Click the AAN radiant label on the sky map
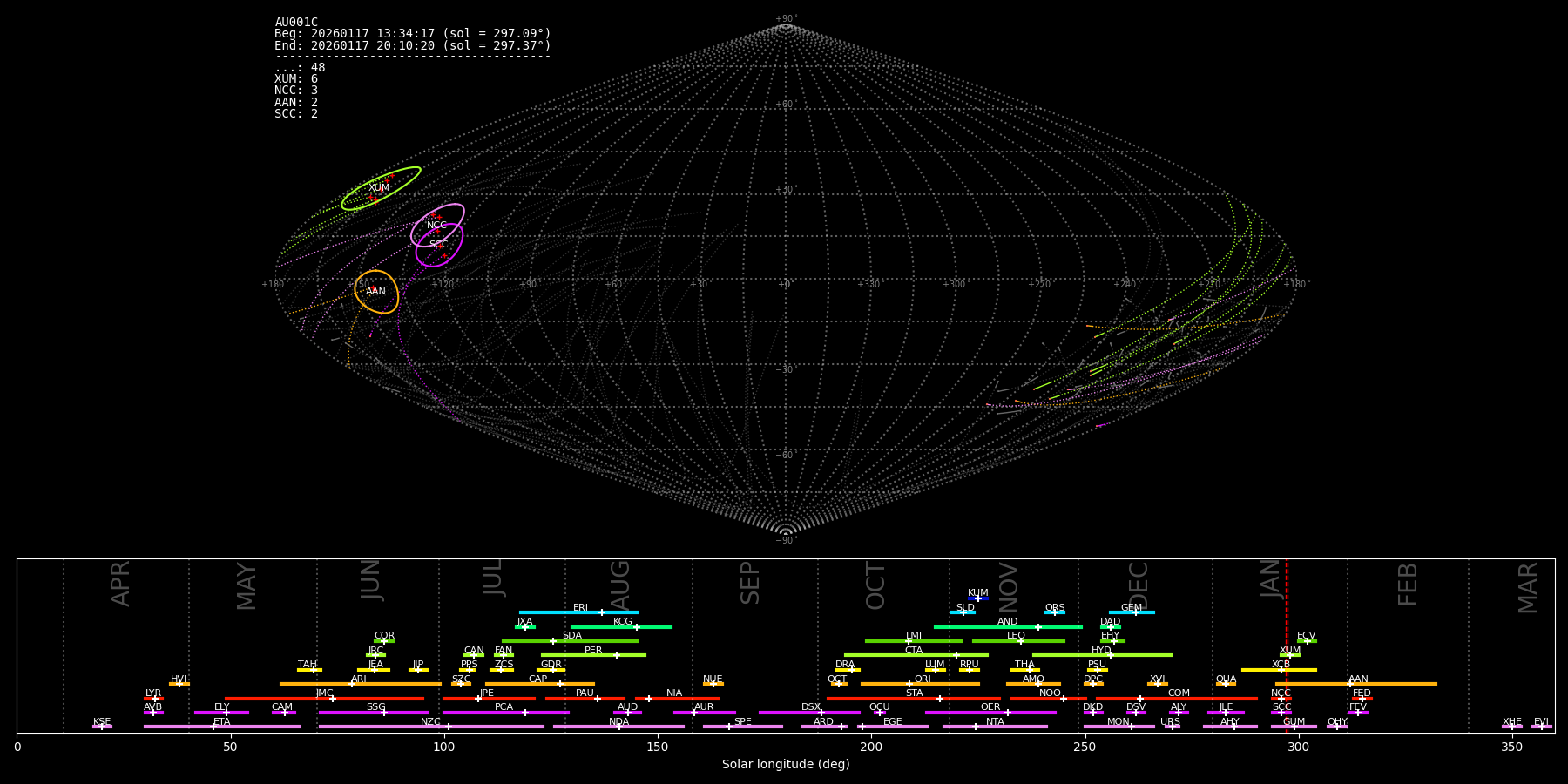The height and width of the screenshot is (784, 1568). pos(375,291)
